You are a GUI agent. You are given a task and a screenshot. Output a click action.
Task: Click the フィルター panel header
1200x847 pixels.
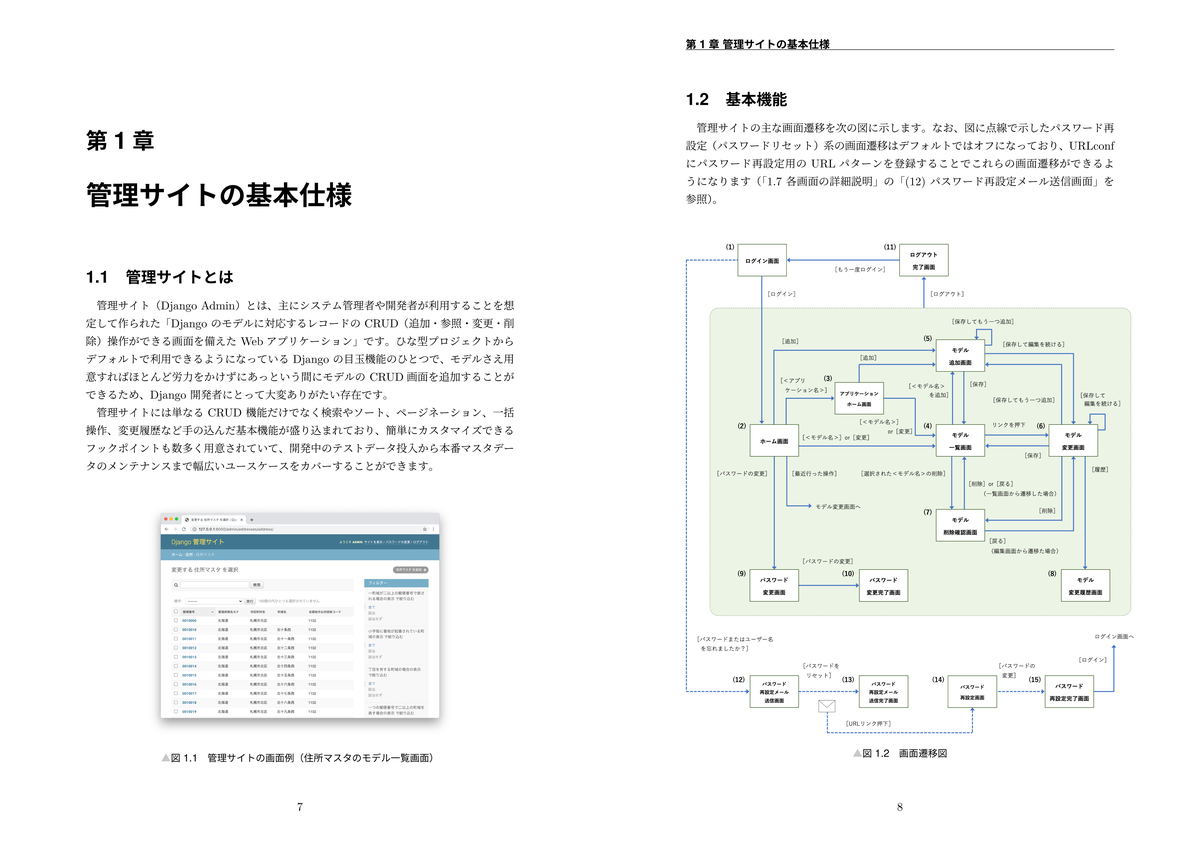point(396,582)
